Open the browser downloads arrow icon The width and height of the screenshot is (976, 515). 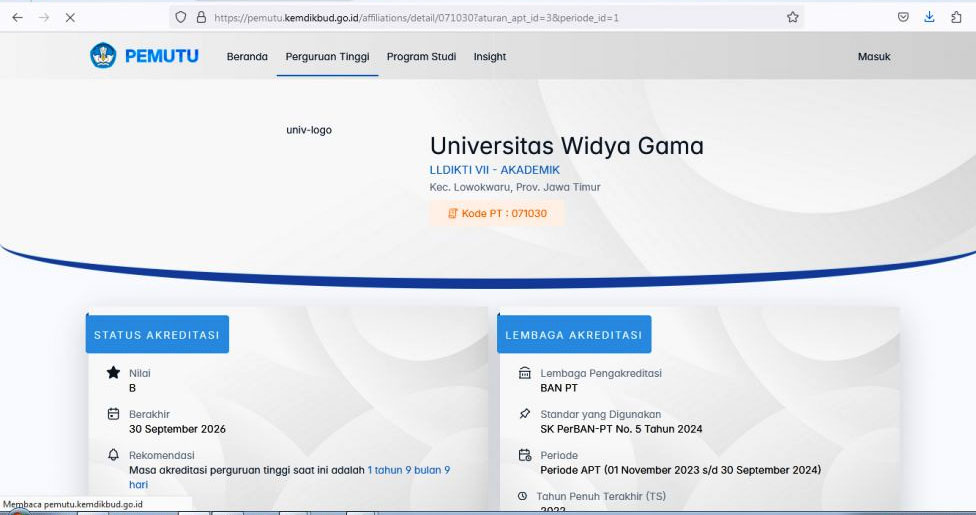[929, 17]
